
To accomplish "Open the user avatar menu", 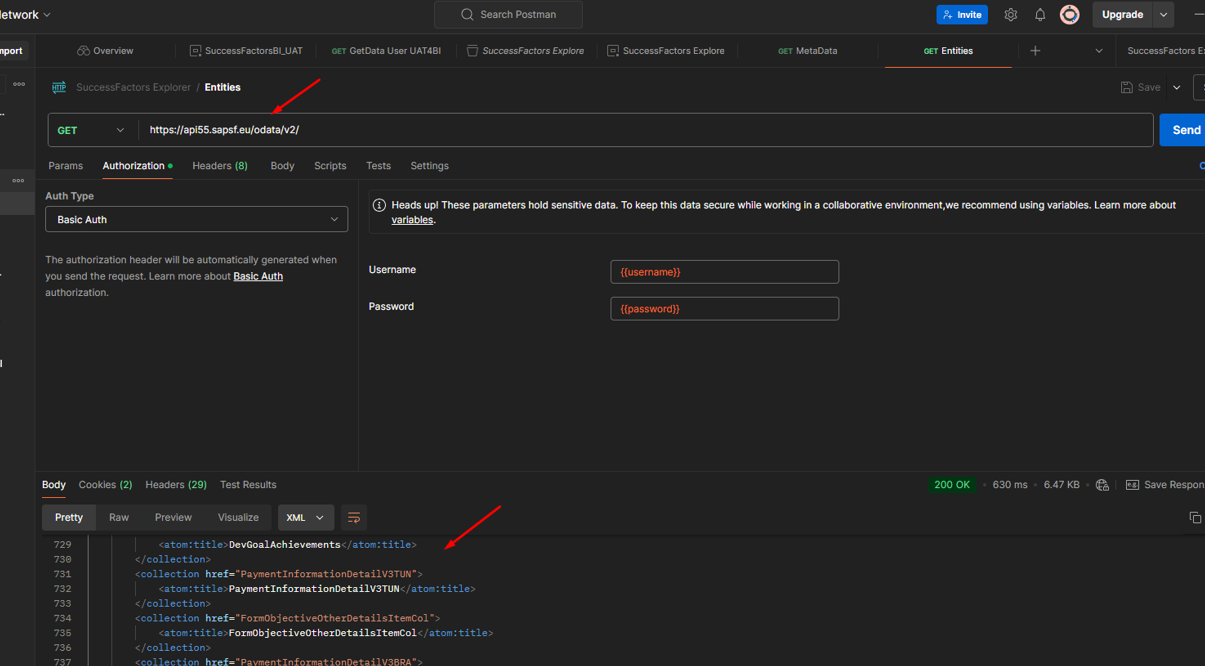I will 1070,15.
